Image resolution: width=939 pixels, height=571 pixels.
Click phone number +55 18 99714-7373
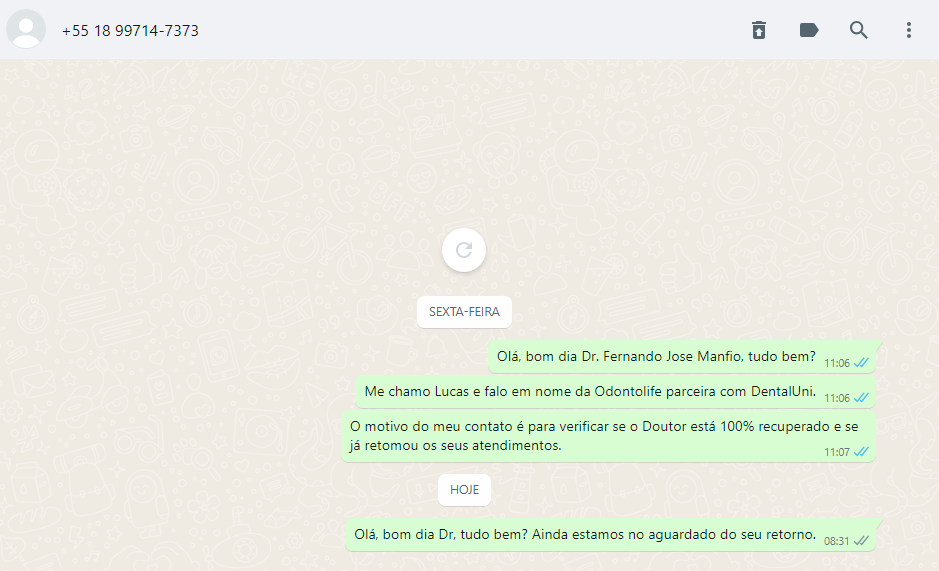click(x=130, y=31)
